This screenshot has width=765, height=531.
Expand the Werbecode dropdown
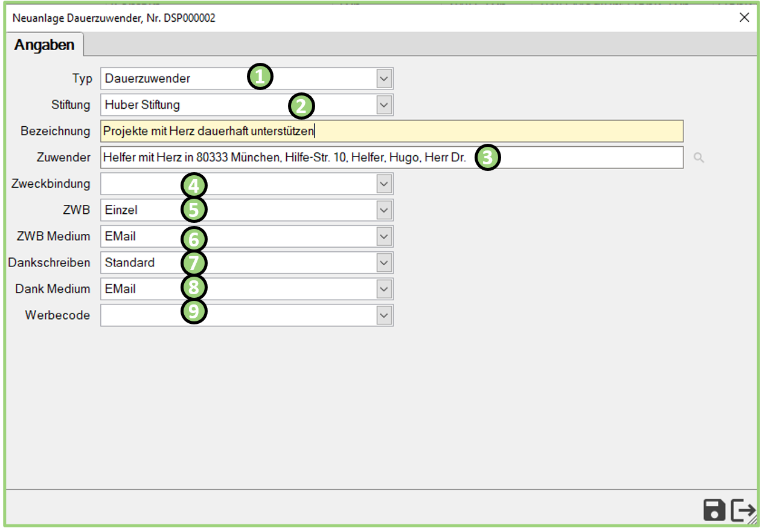click(x=384, y=315)
